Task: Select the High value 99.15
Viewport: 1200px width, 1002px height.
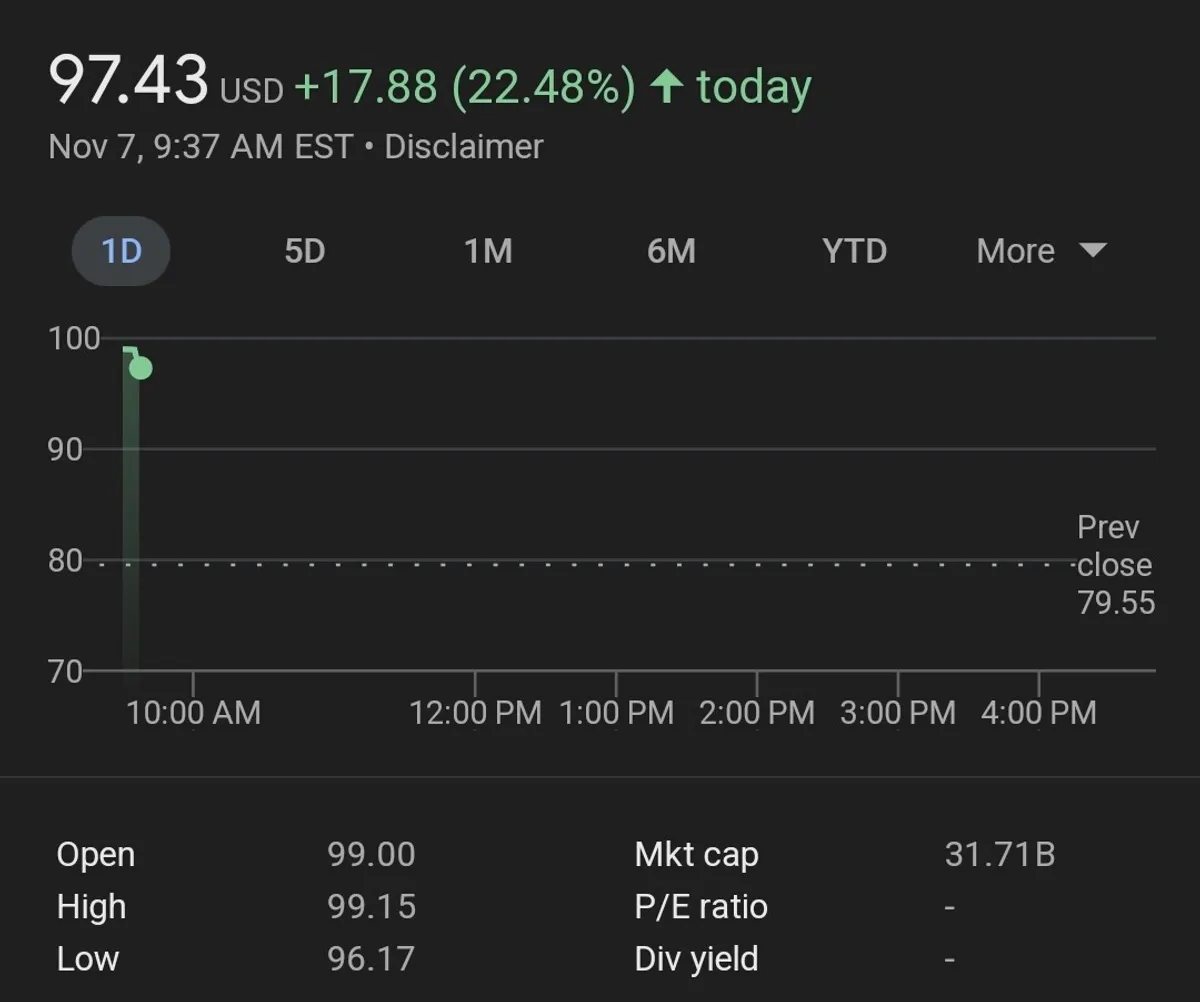Action: [x=371, y=907]
